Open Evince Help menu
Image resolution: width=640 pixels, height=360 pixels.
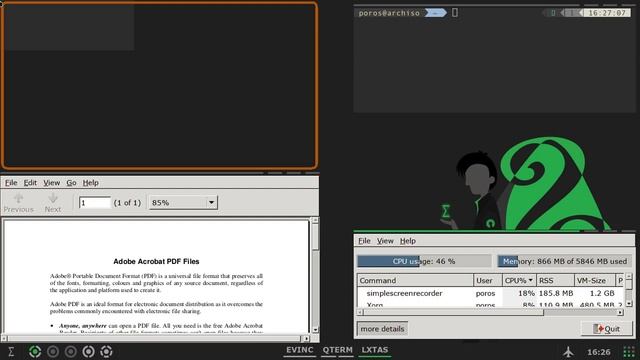[91, 182]
